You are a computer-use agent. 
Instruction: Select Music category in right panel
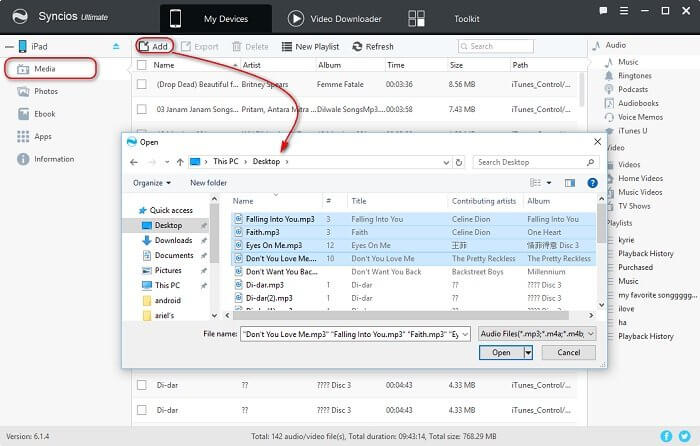click(628, 62)
